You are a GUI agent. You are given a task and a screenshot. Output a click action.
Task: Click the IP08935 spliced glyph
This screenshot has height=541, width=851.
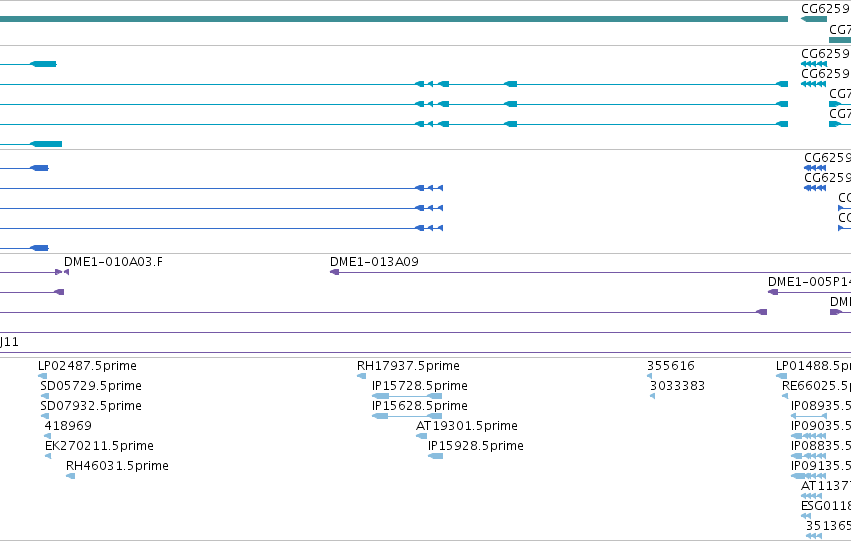(809, 416)
